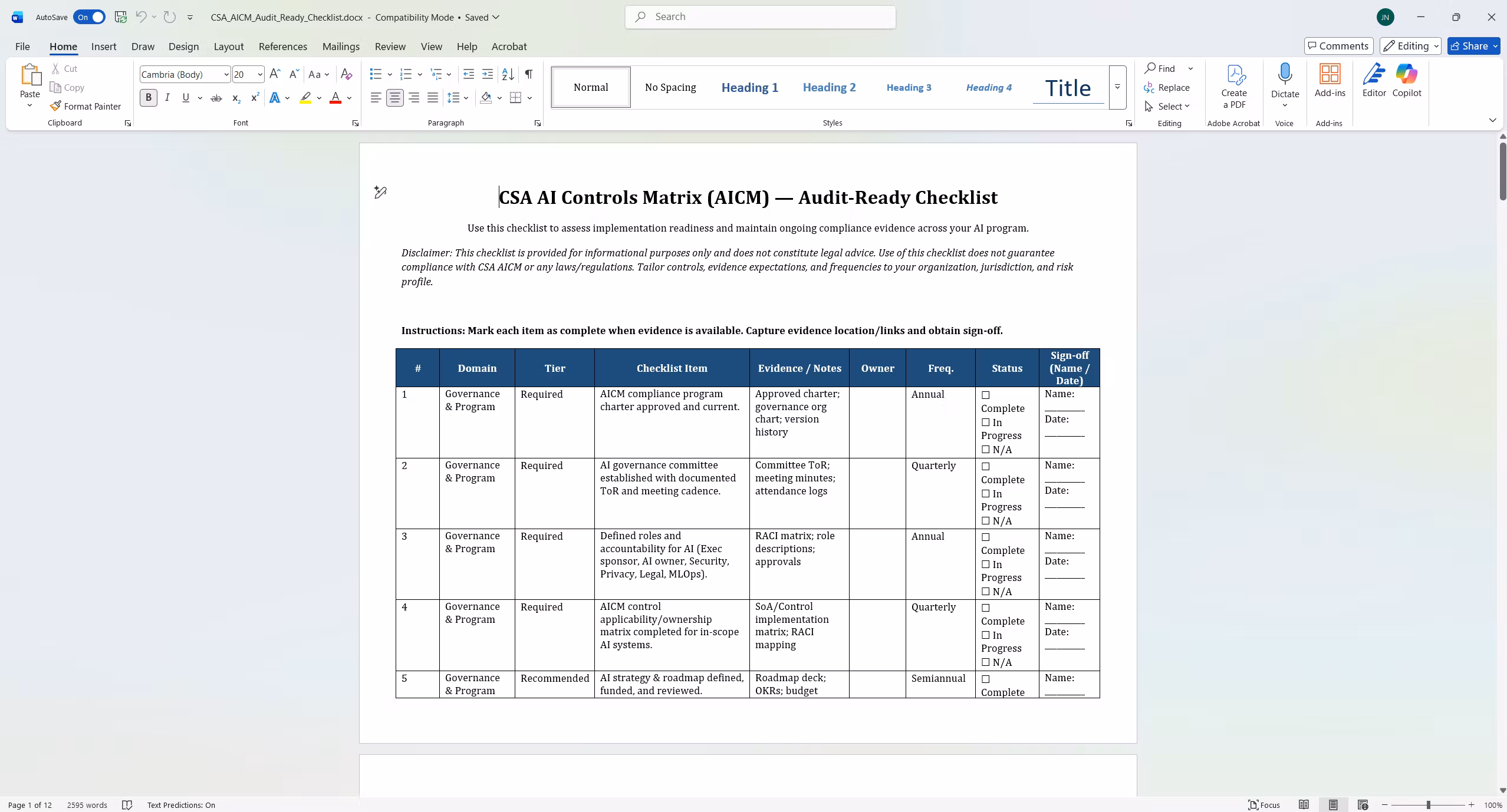Apply subscript formatting

tap(236, 98)
